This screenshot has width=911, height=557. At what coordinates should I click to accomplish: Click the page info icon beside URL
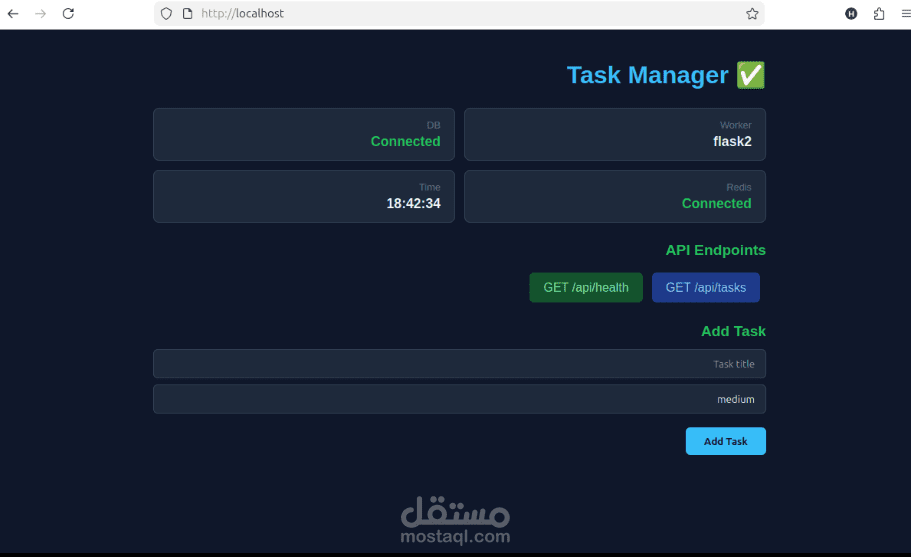click(187, 13)
